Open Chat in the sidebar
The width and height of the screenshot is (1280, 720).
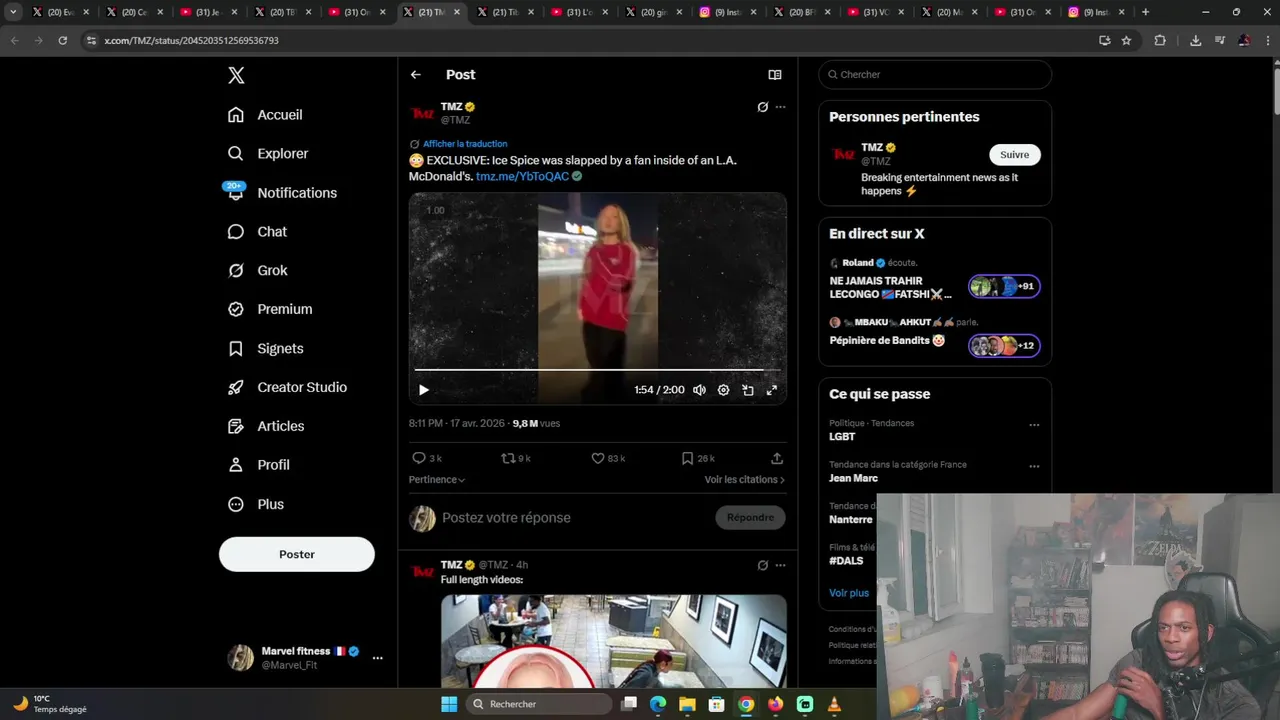pos(257,232)
